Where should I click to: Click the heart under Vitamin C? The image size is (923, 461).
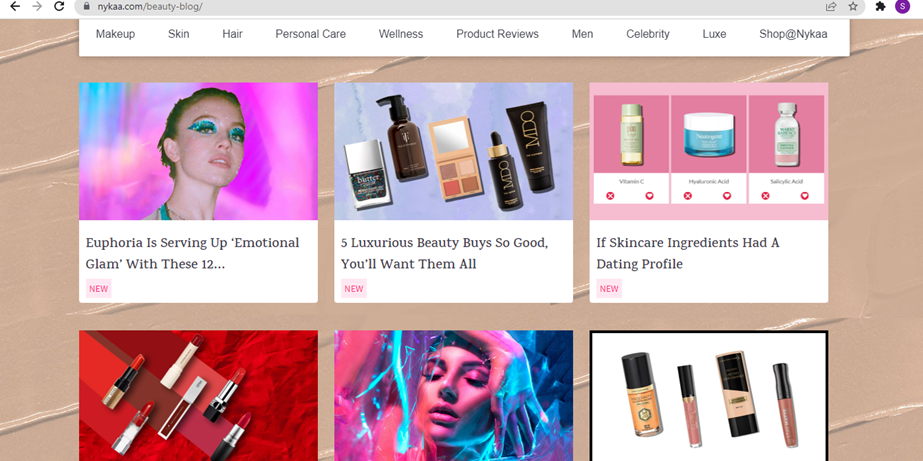[649, 195]
